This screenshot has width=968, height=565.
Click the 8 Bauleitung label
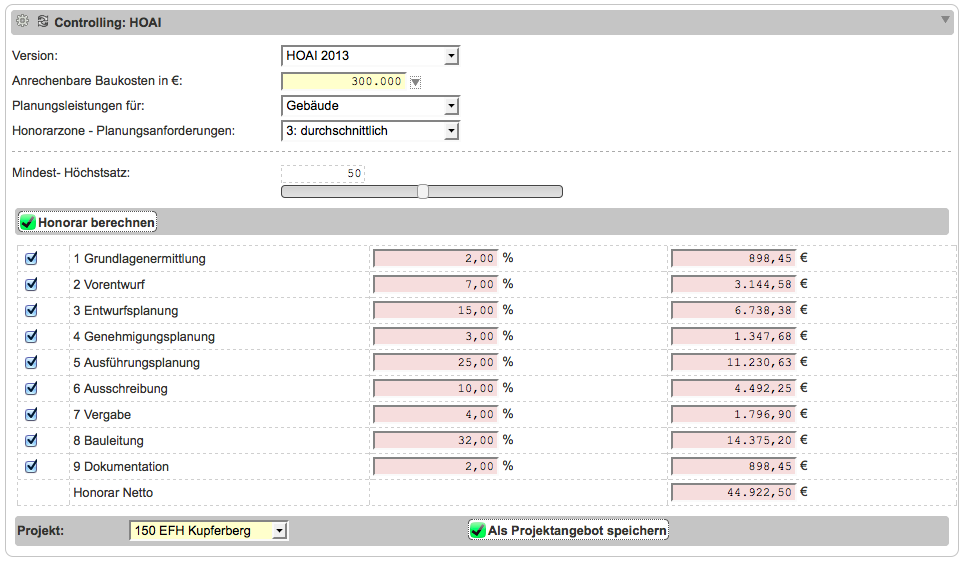[x=108, y=440]
